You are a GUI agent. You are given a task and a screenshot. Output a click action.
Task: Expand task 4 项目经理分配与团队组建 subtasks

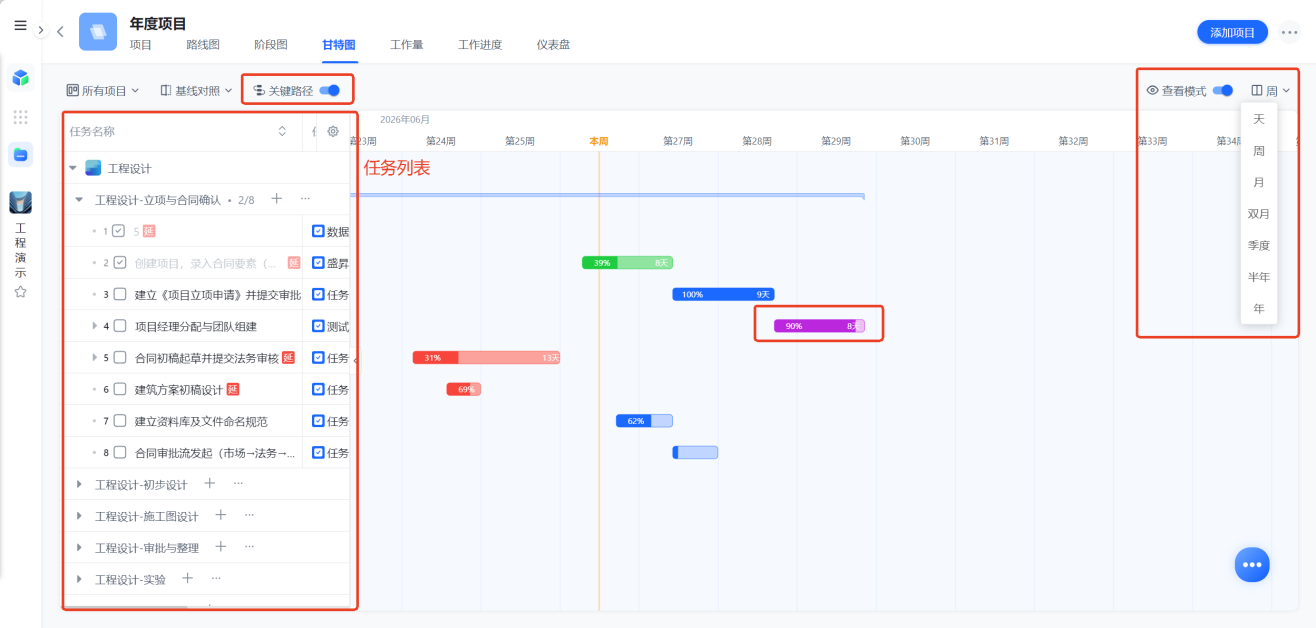tap(94, 326)
